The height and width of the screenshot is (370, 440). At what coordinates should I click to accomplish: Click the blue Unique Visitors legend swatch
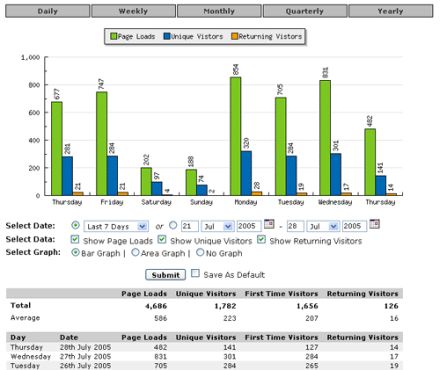click(x=167, y=36)
